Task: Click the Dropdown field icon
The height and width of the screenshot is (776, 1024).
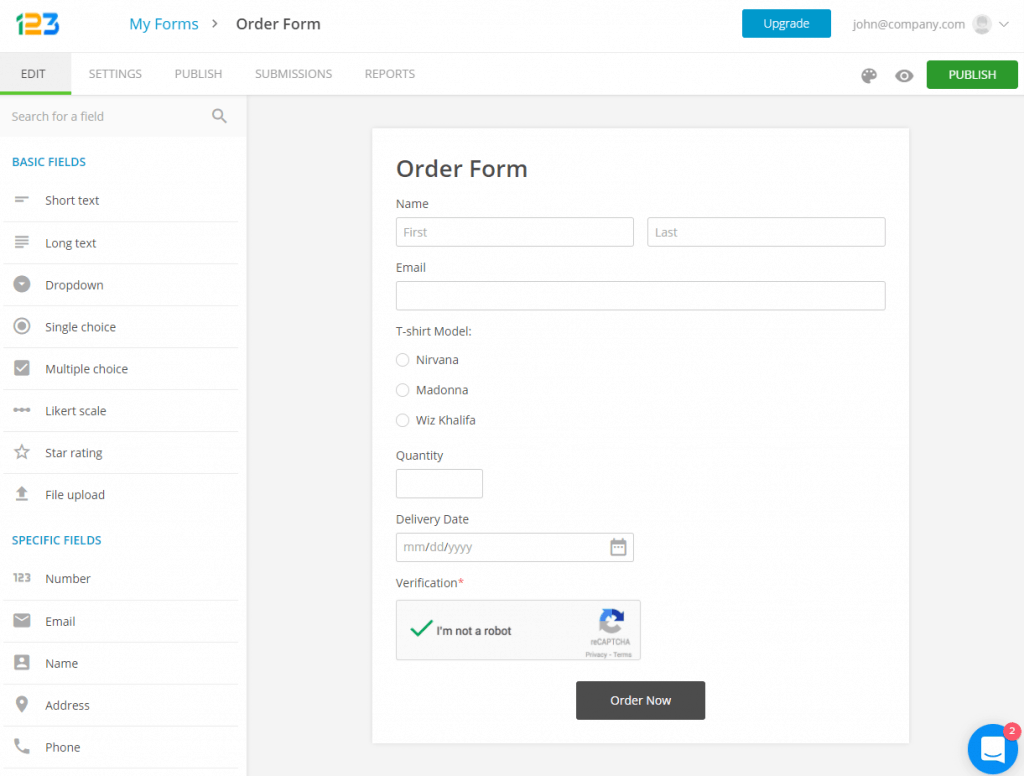Action: [22, 284]
